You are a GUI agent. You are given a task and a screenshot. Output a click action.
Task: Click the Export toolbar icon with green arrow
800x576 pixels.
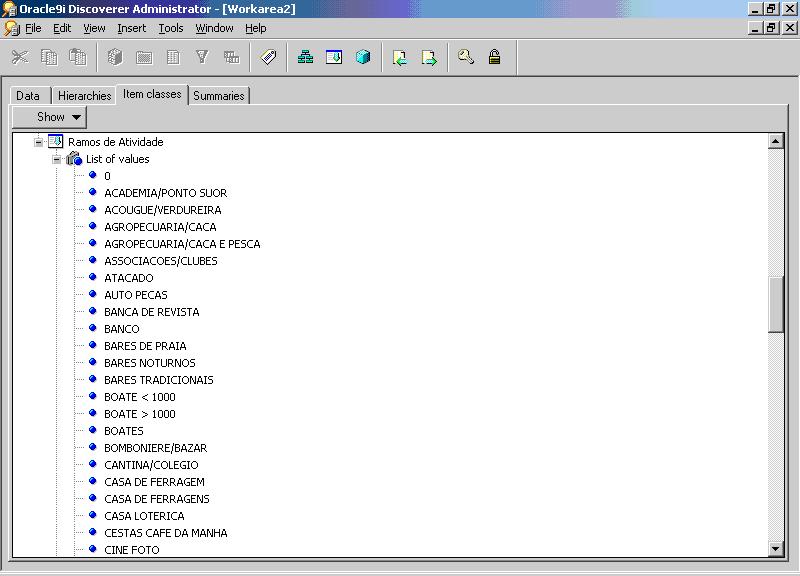(429, 58)
